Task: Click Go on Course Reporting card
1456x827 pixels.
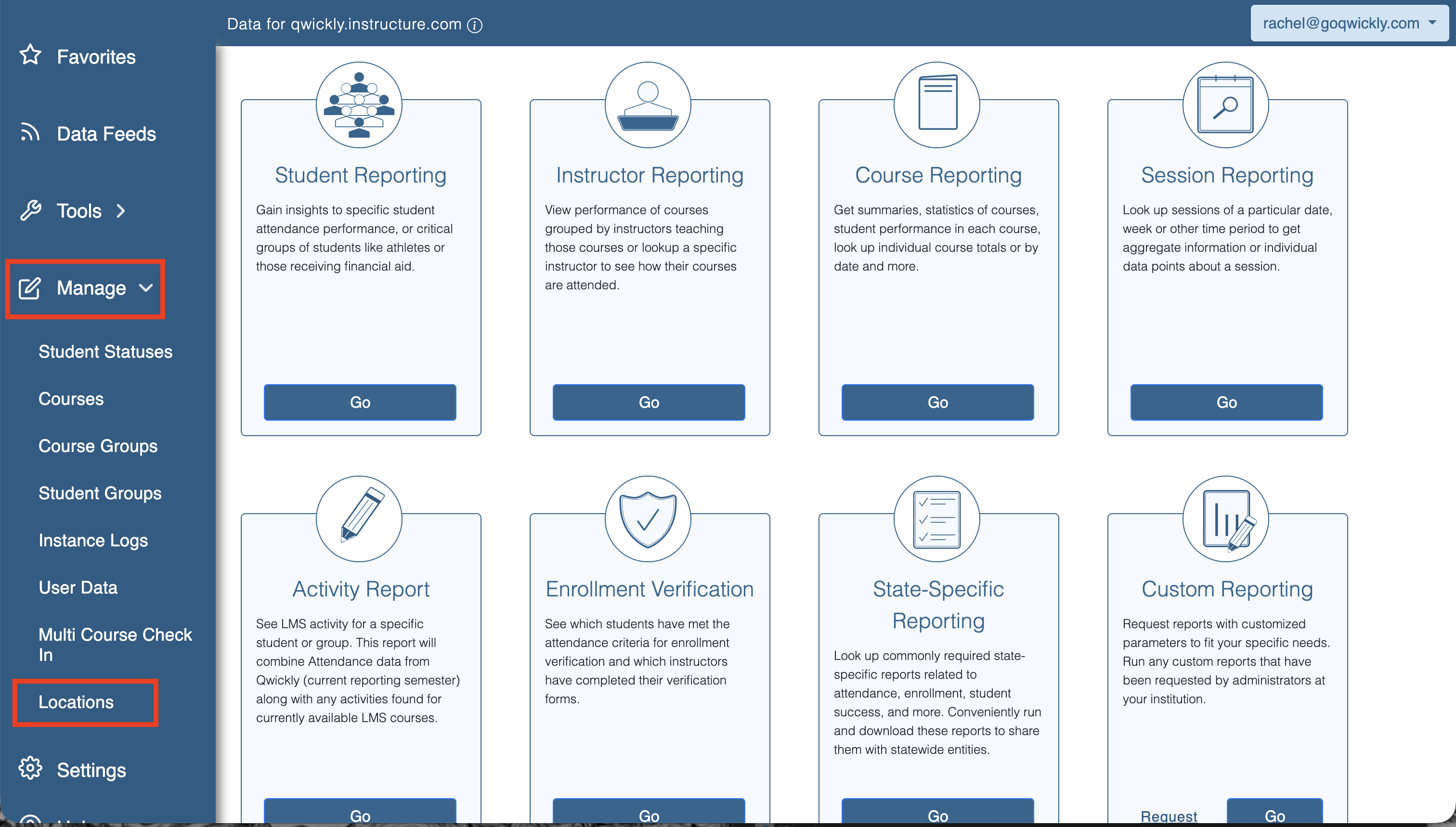Action: point(938,402)
